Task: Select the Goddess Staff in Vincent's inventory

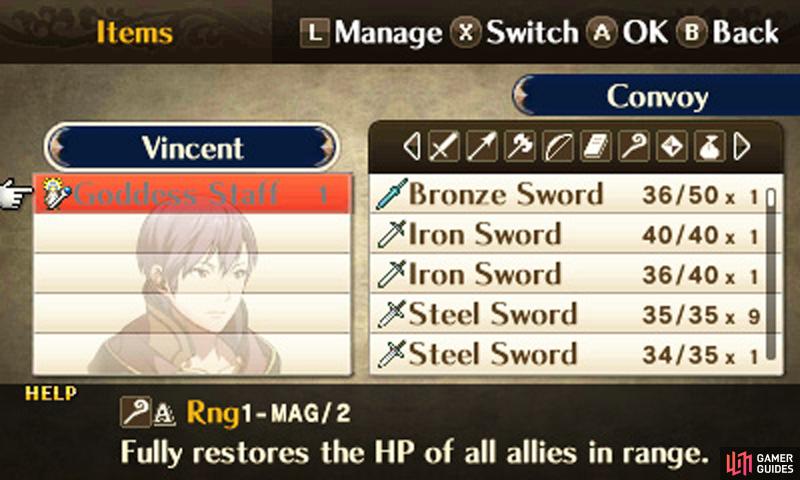Action: tap(193, 194)
